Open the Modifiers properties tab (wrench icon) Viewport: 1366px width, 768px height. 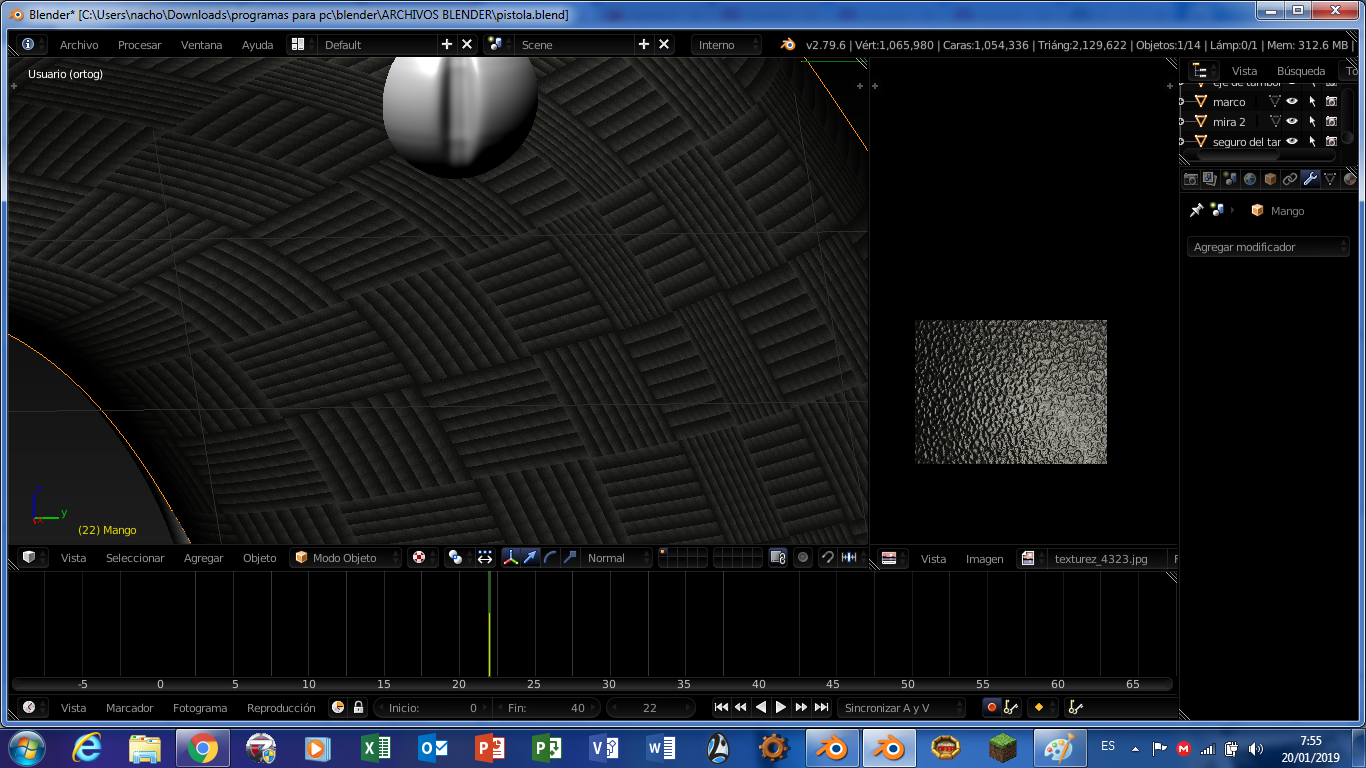(x=1310, y=179)
